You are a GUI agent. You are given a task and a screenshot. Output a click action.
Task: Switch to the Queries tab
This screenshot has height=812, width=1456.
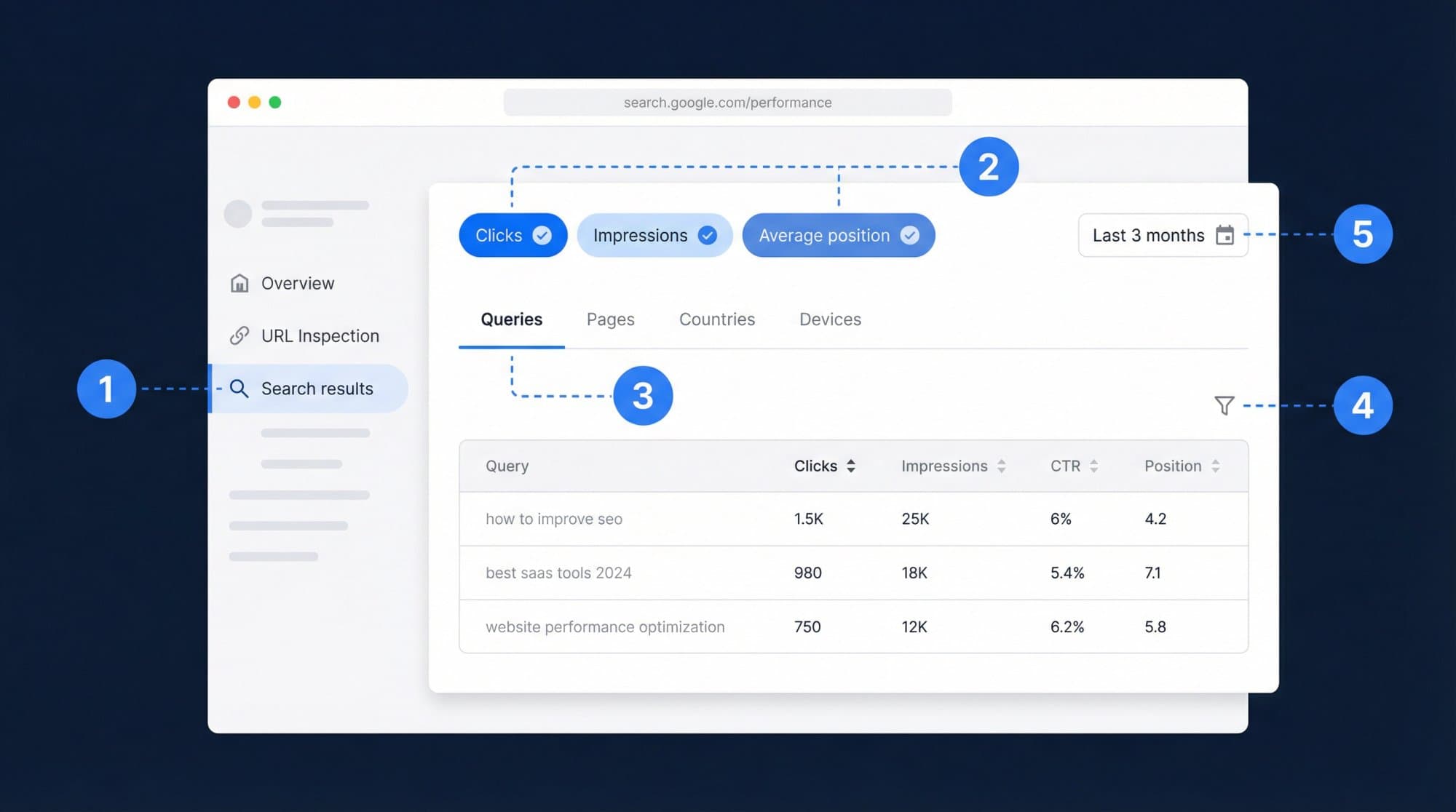pos(511,319)
